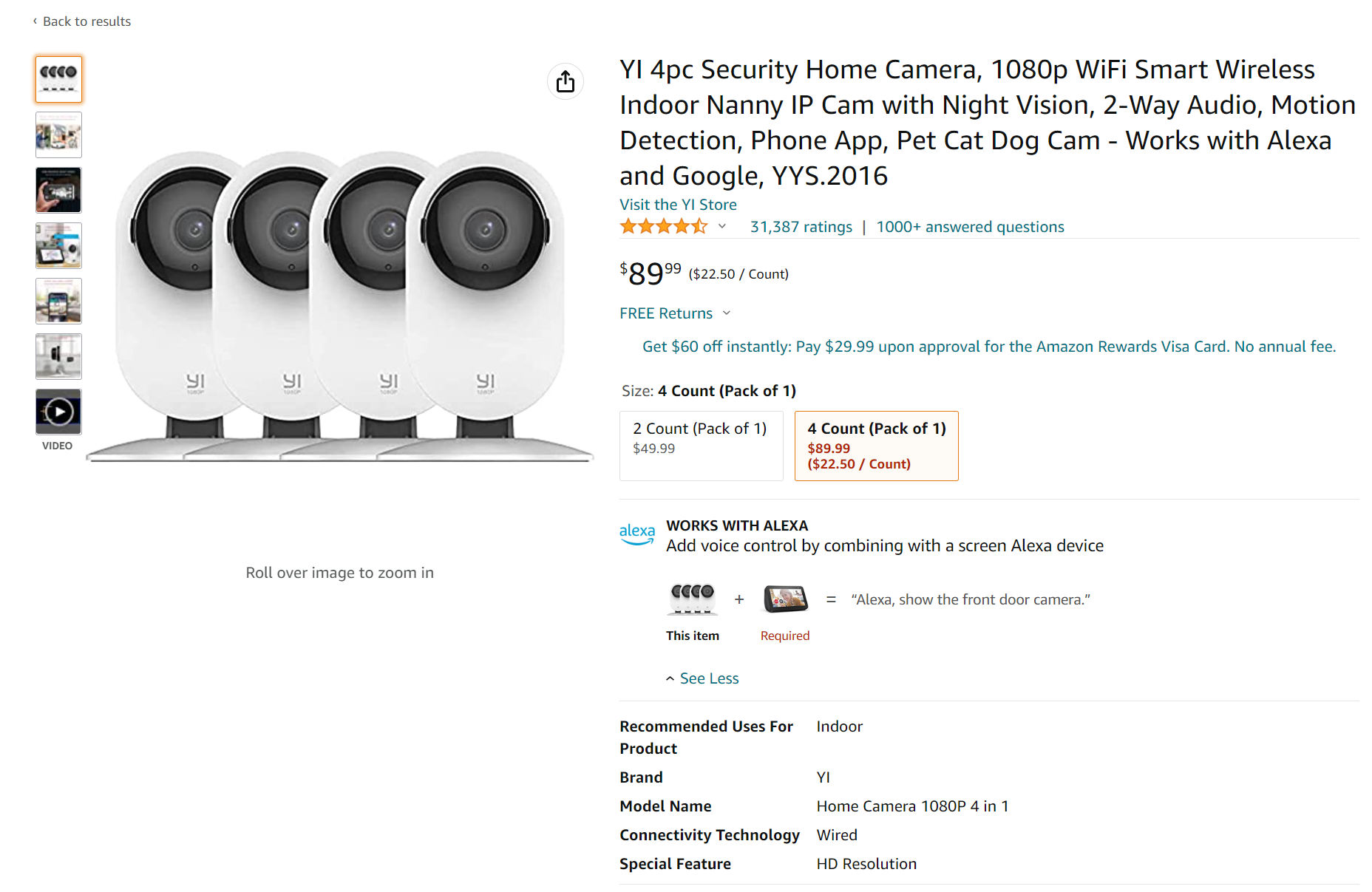This screenshot has height=892, width=1372.
Task: Click the Echo Show required device image
Action: click(x=785, y=599)
